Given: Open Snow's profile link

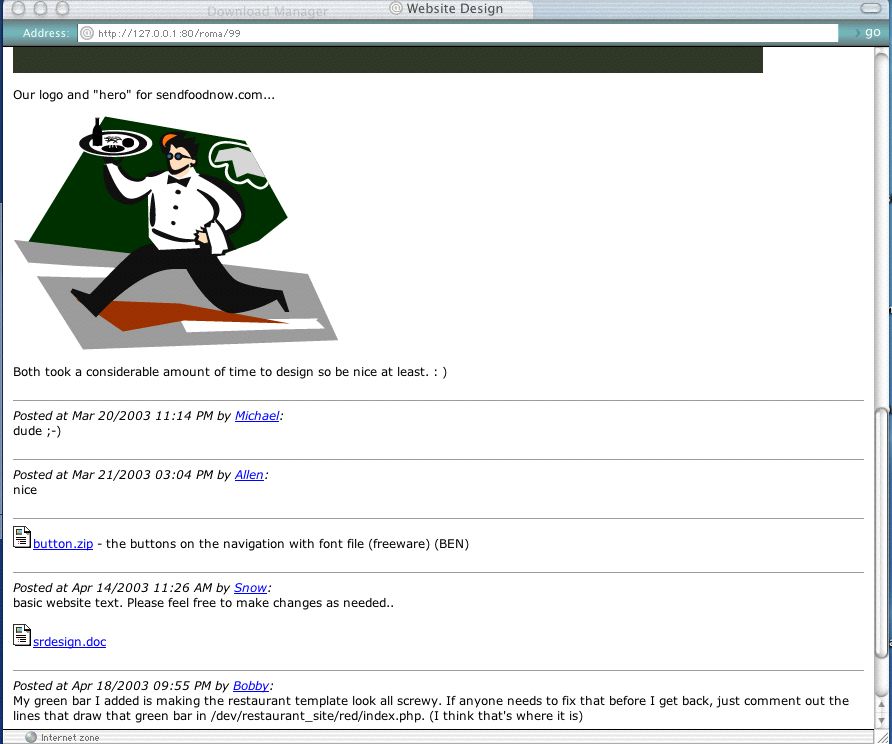Looking at the screenshot, I should pyautogui.click(x=250, y=588).
